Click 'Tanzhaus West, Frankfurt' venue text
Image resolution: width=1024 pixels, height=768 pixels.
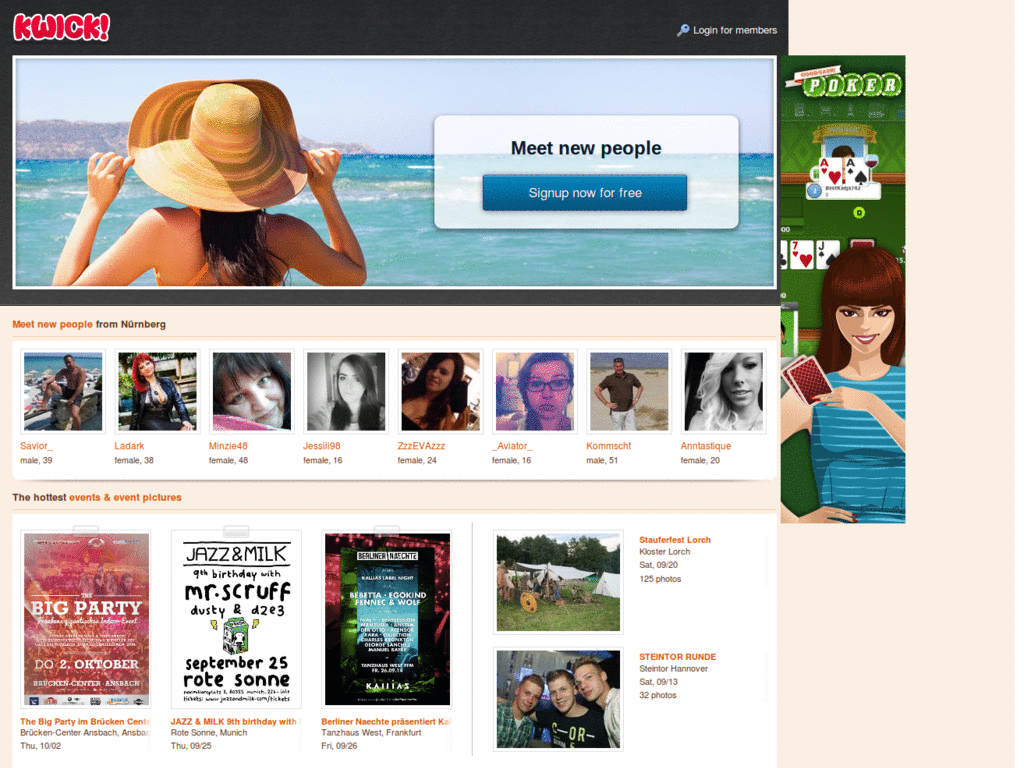371,733
